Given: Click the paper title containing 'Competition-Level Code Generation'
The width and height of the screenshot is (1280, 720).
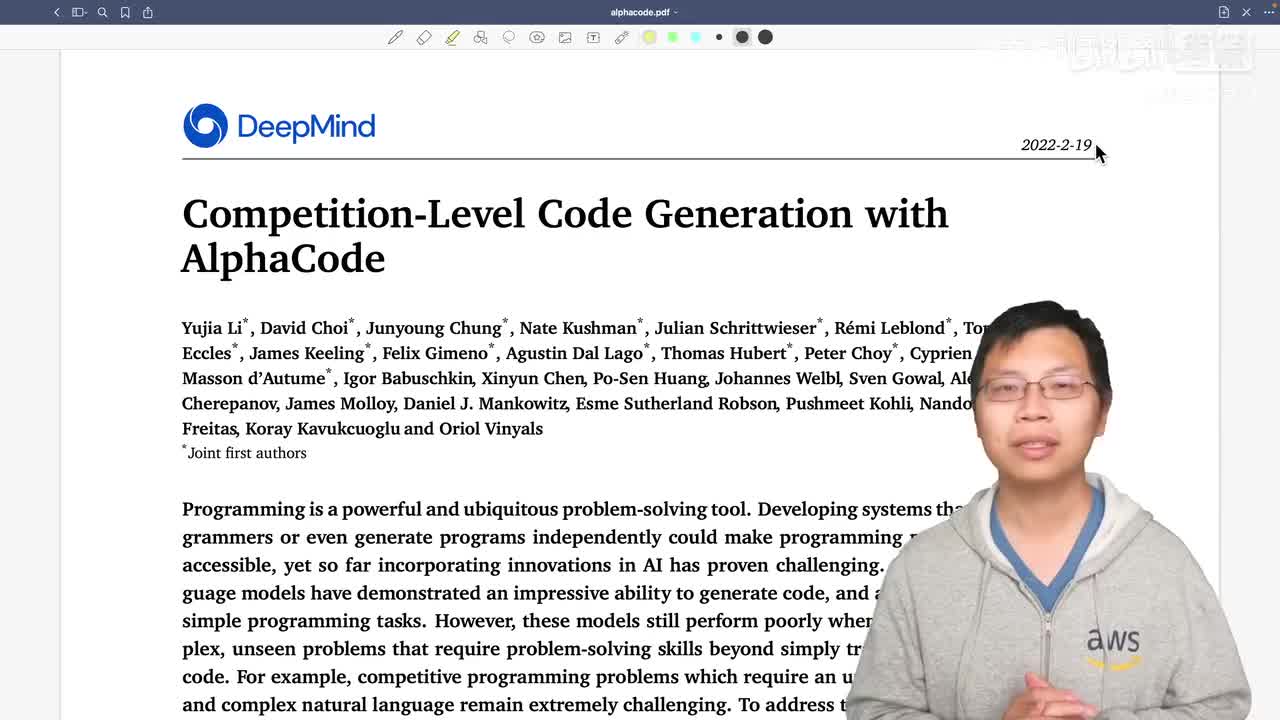Looking at the screenshot, I should click(565, 236).
